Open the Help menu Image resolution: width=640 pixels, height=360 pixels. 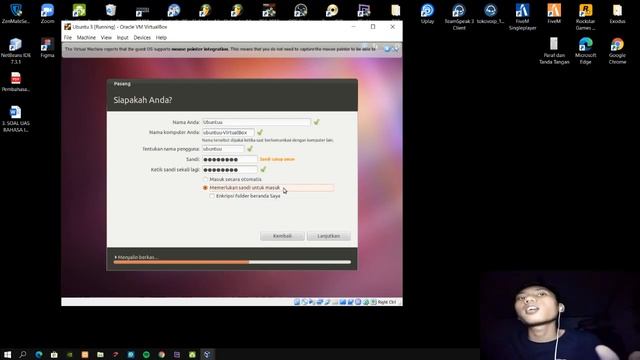coord(161,38)
